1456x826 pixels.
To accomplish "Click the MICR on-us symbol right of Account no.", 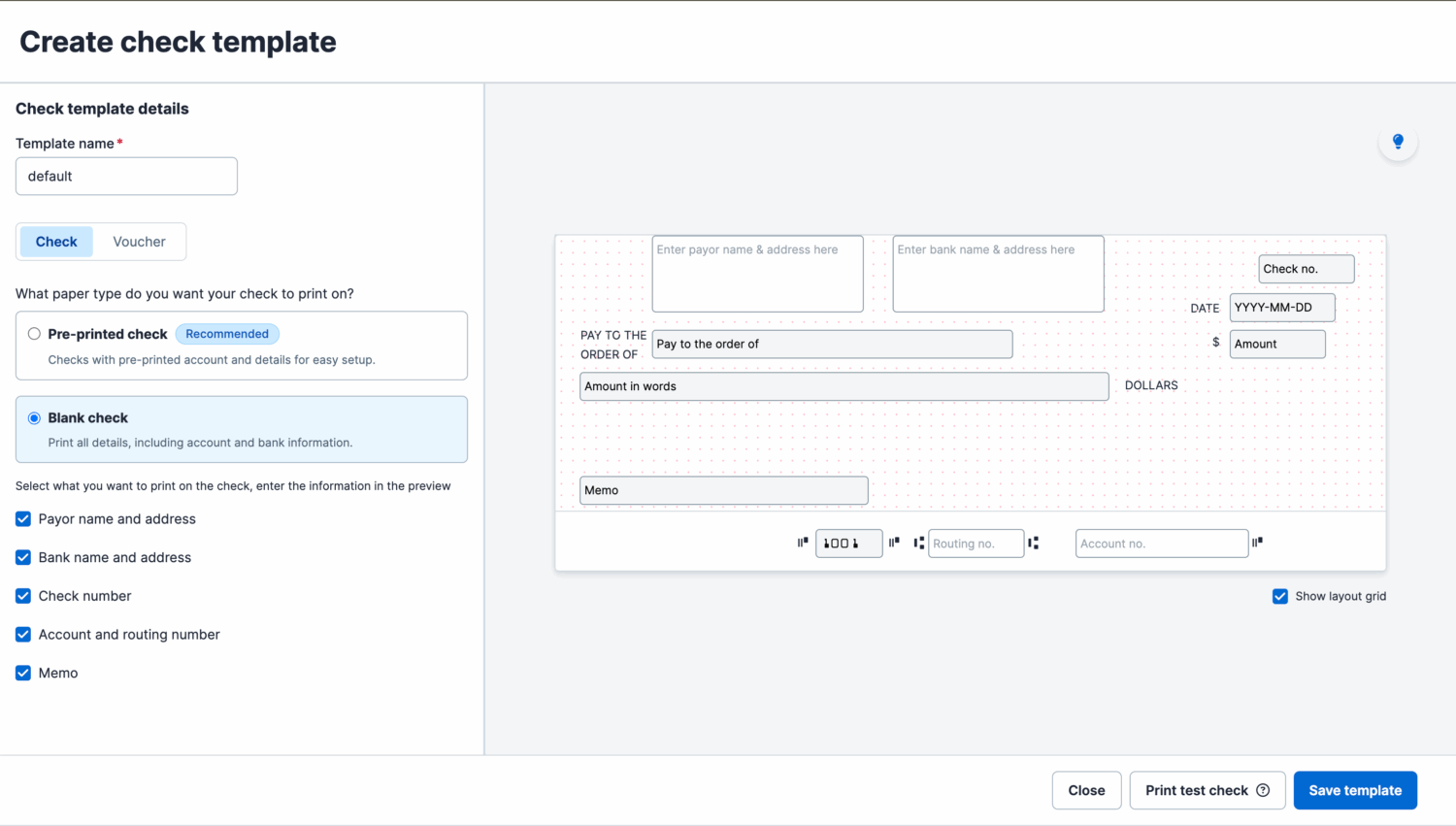I will point(1256,543).
